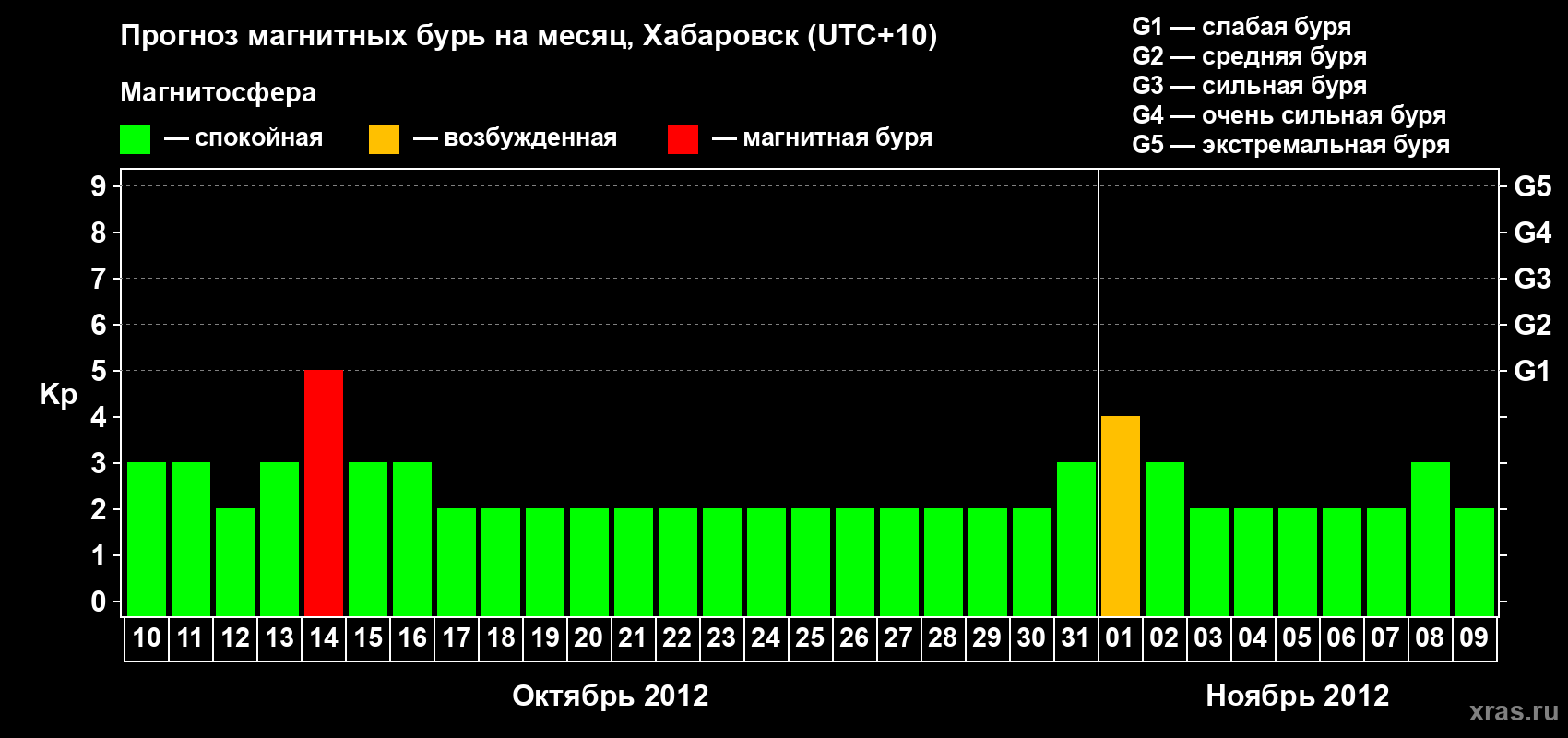
Task: Click the 'G3 — сильная буря' legend line
Action: click(1250, 87)
